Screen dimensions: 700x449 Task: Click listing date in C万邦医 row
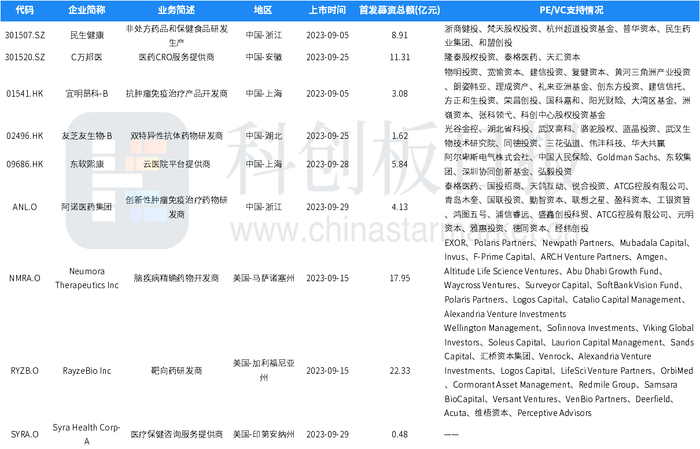point(327,57)
